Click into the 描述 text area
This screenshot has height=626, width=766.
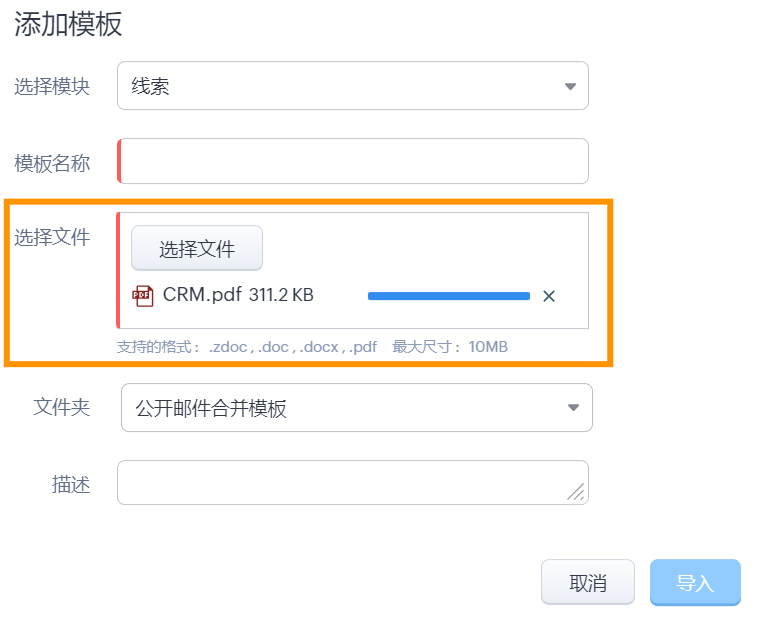[x=340, y=483]
